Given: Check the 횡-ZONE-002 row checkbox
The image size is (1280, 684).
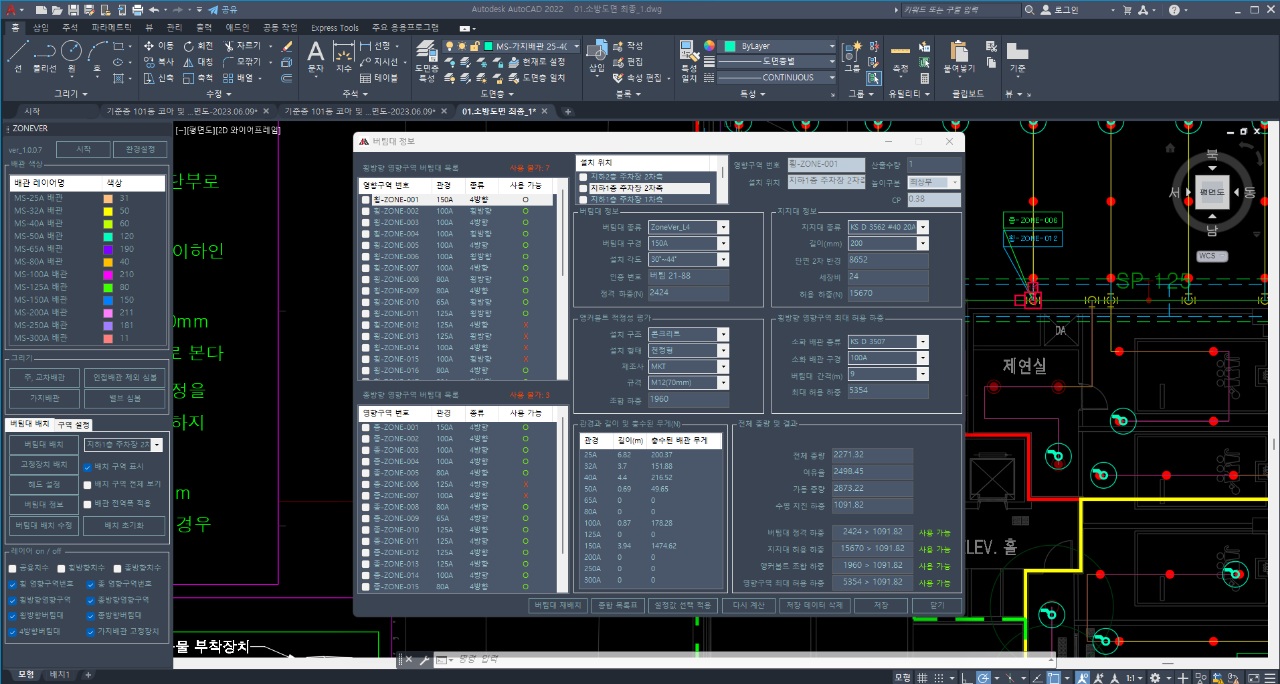Looking at the screenshot, I should point(366,212).
